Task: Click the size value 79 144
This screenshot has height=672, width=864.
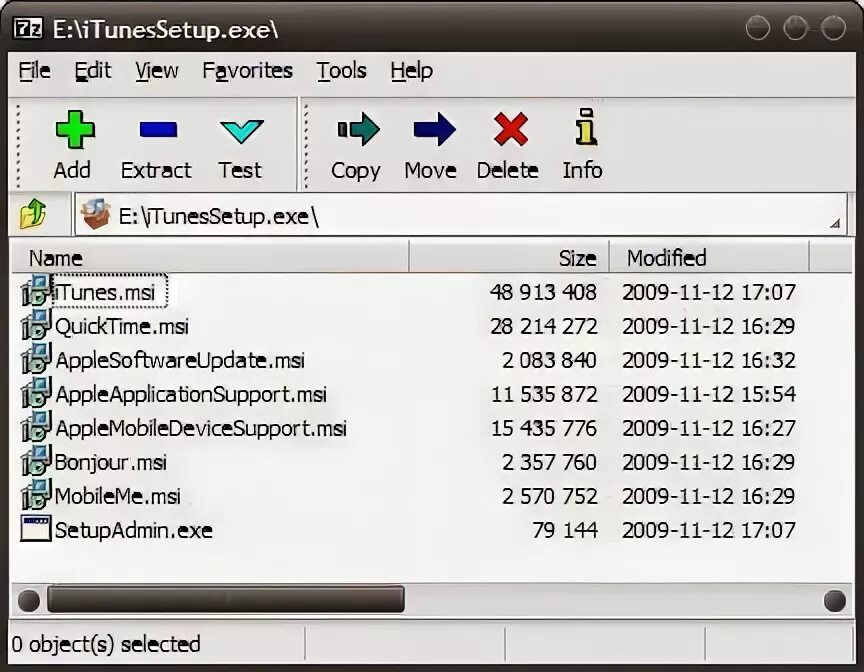Action: [x=565, y=530]
